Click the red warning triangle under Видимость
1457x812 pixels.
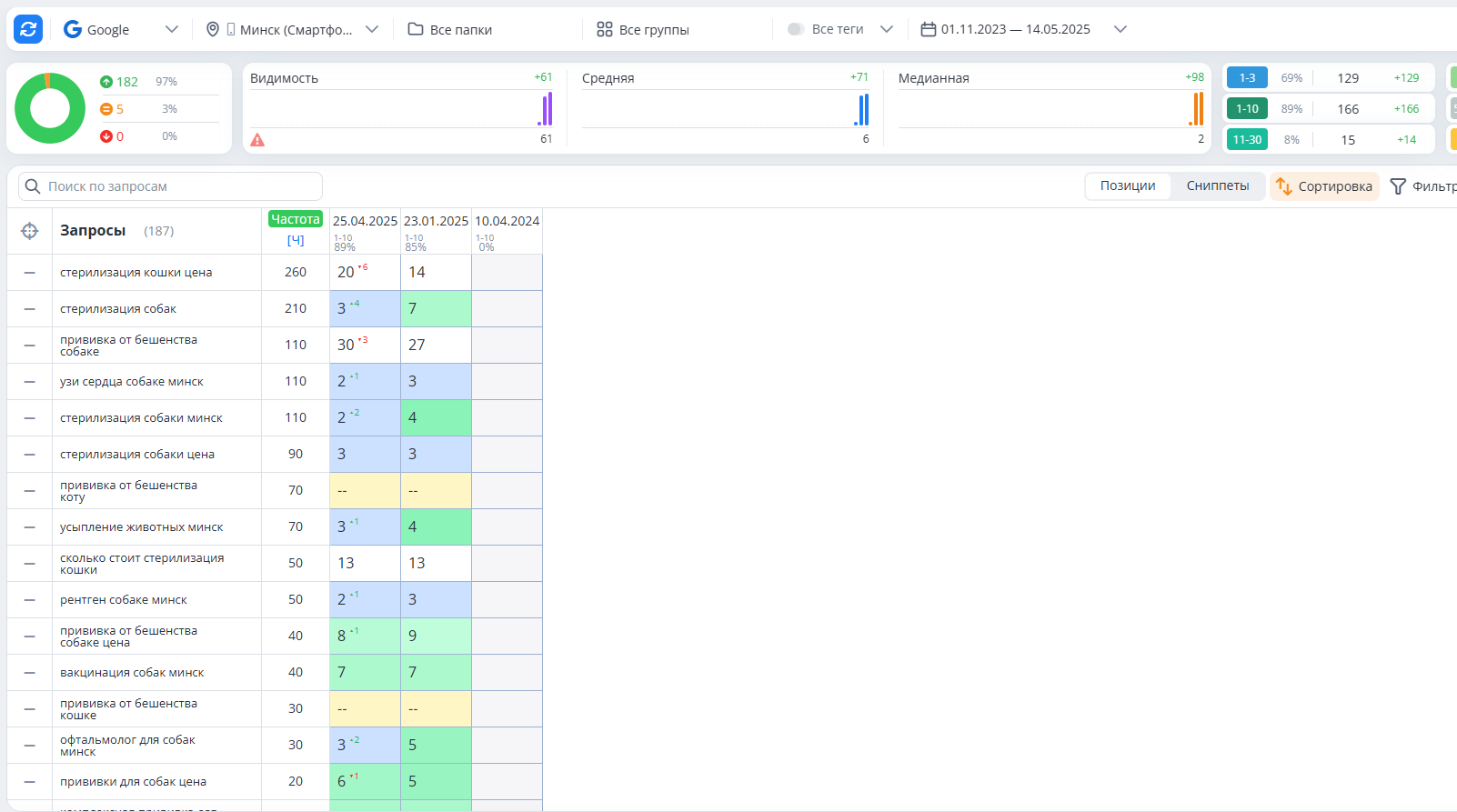[x=257, y=140]
